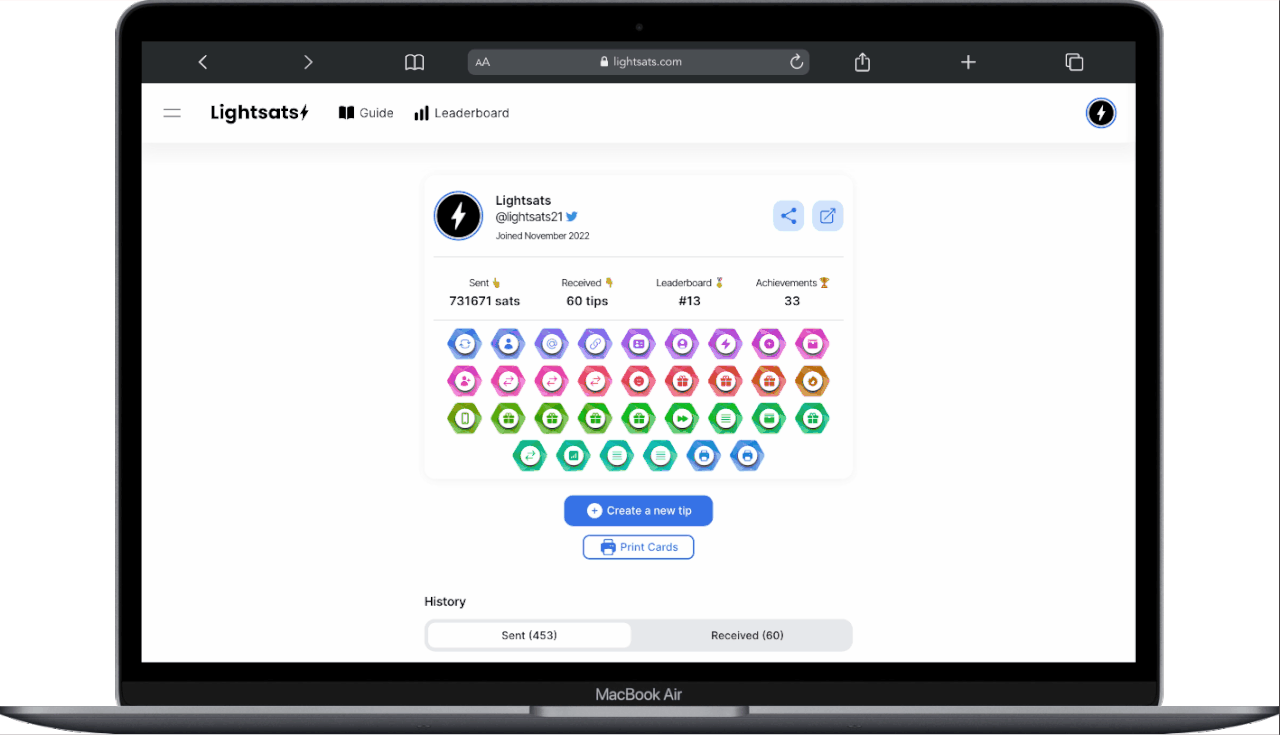Click the purple user-circle achievement badge
The image size is (1280, 735).
click(682, 344)
